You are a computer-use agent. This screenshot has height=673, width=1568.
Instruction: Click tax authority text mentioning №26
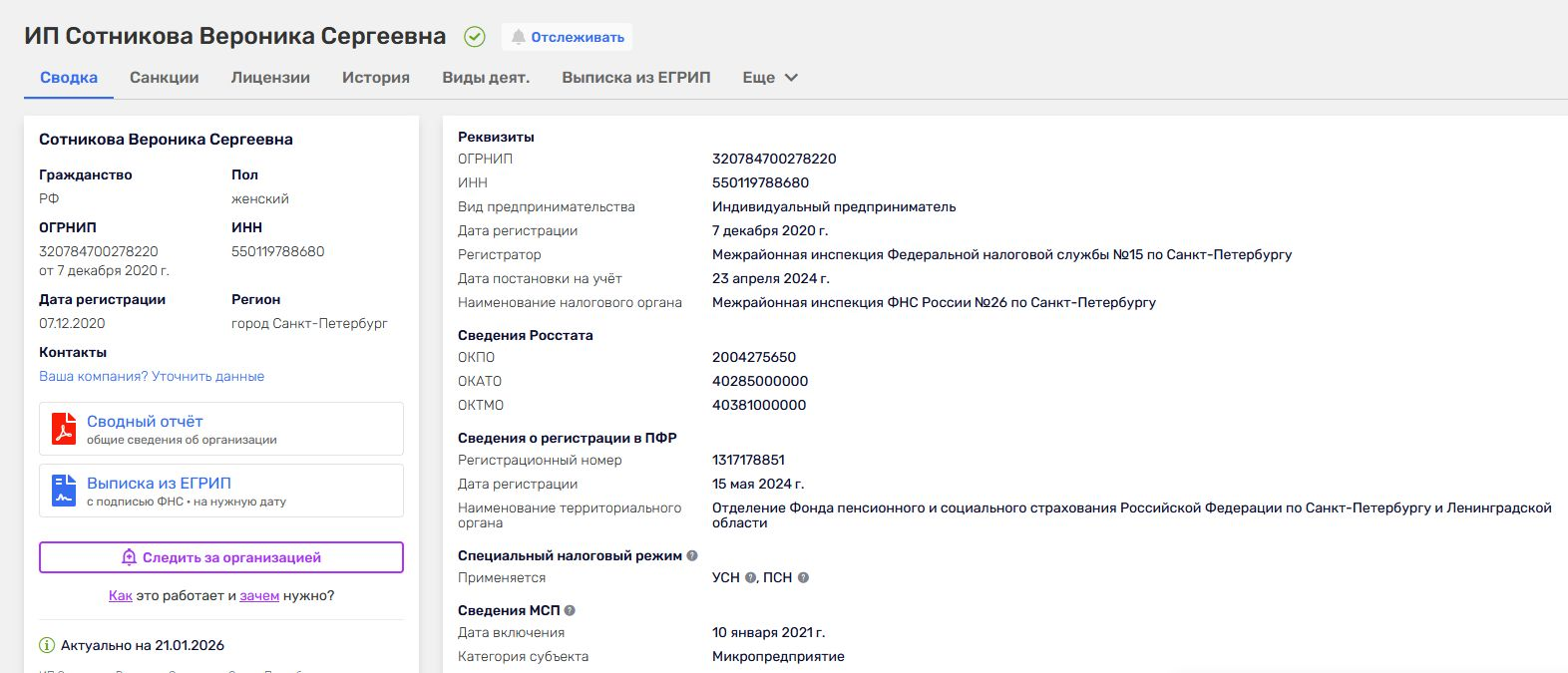(934, 302)
